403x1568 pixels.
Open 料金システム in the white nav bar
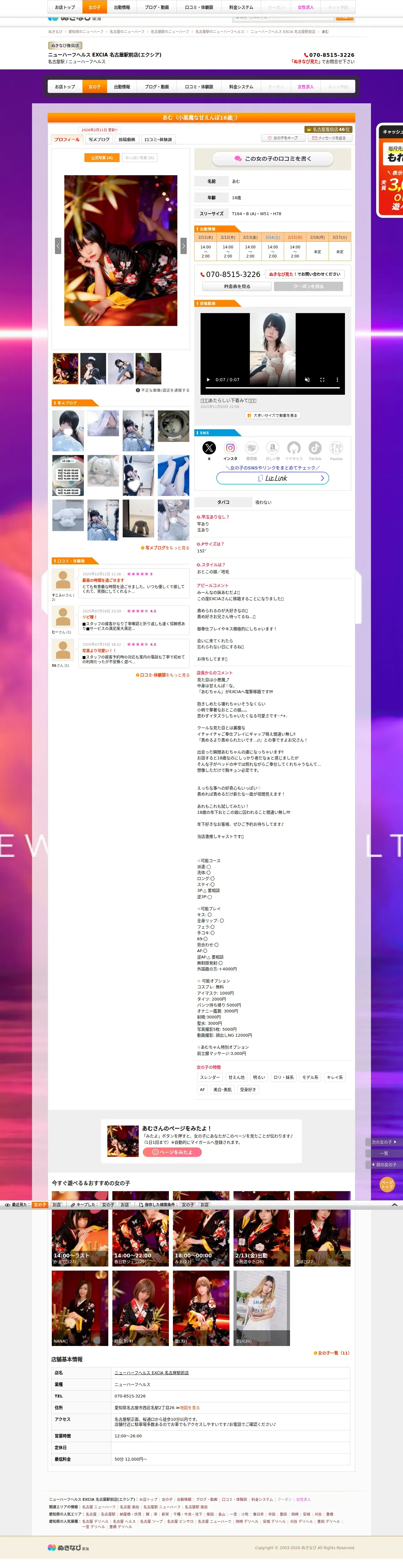click(x=241, y=87)
